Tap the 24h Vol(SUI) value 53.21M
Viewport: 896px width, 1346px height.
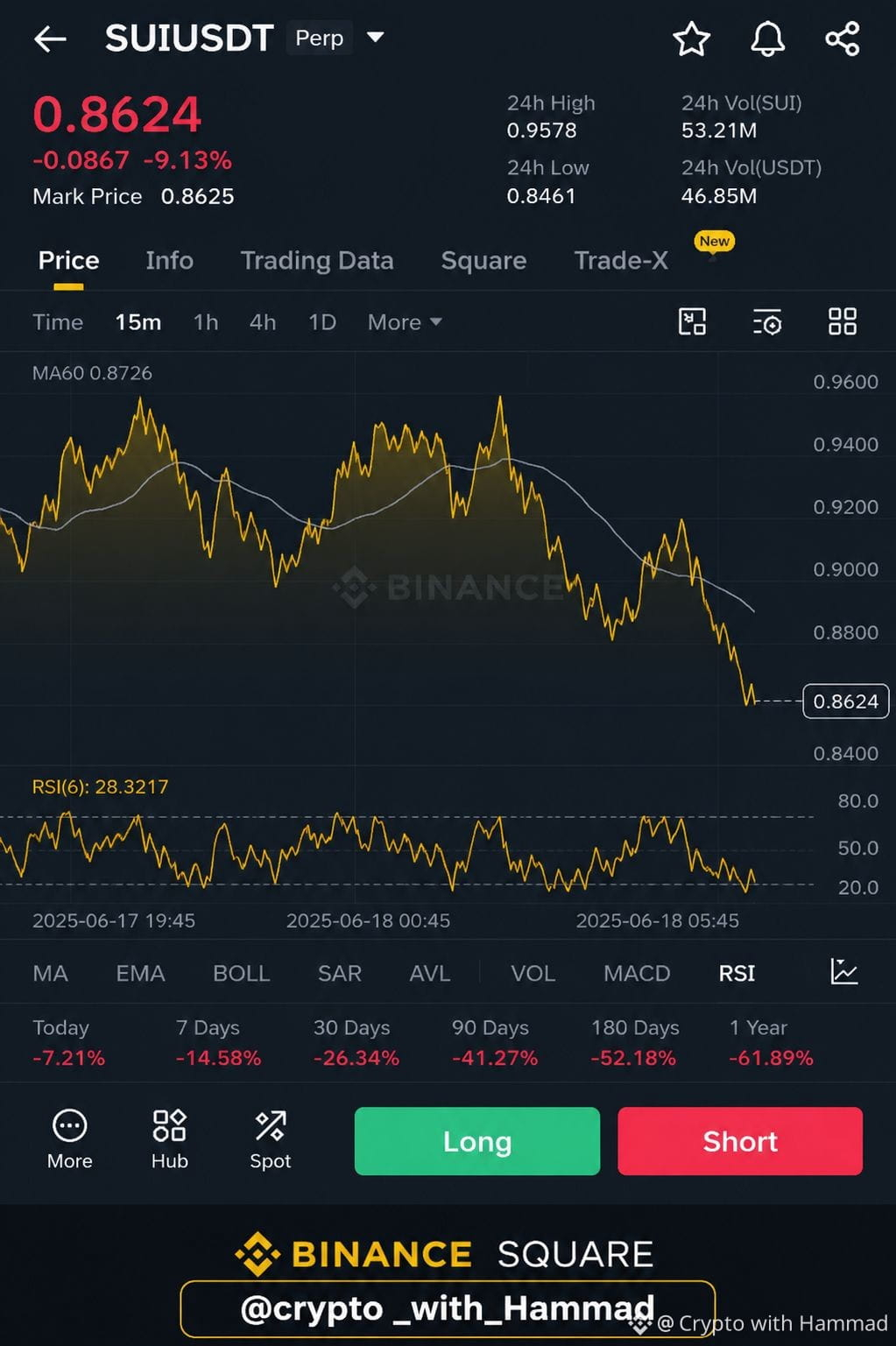pos(719,130)
